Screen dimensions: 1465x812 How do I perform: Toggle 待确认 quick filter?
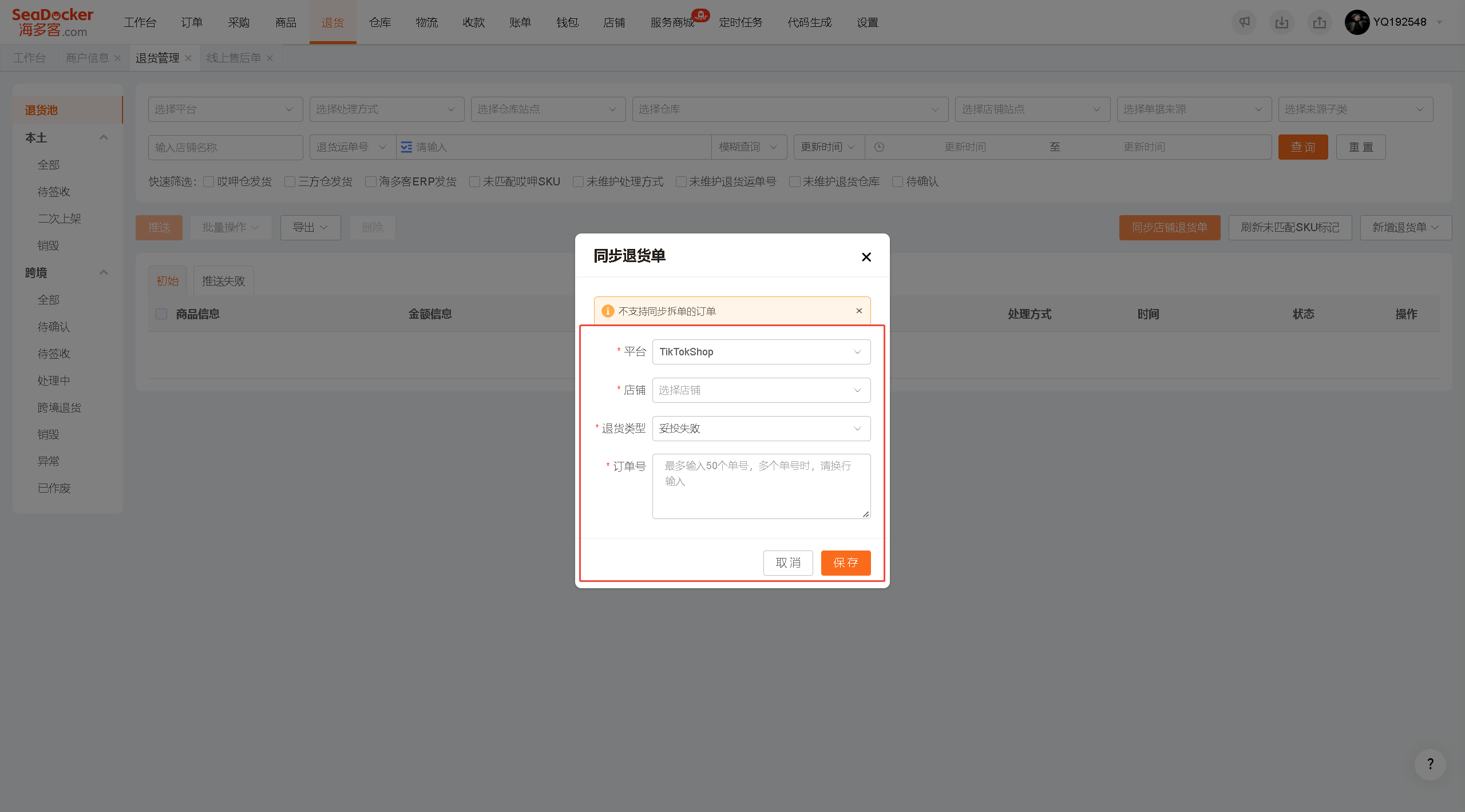coord(898,181)
